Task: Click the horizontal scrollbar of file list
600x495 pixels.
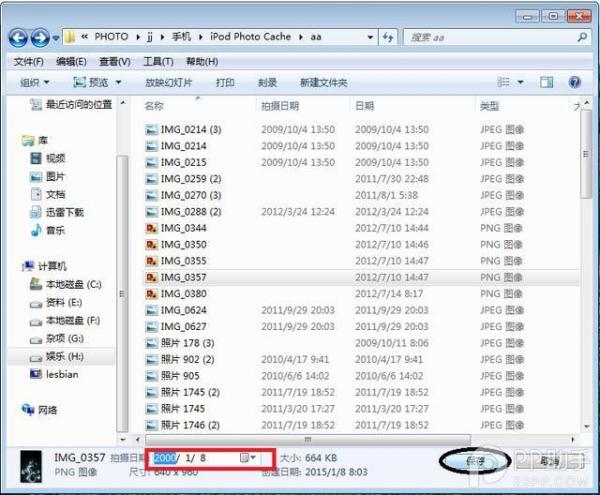Action: 308,440
